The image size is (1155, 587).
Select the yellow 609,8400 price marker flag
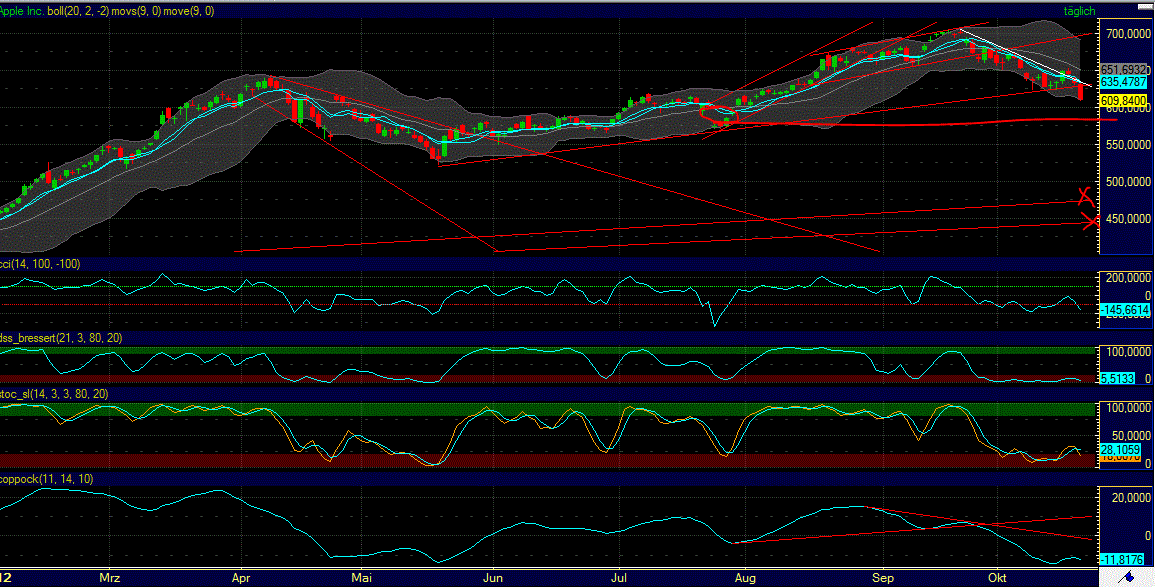pos(1125,101)
